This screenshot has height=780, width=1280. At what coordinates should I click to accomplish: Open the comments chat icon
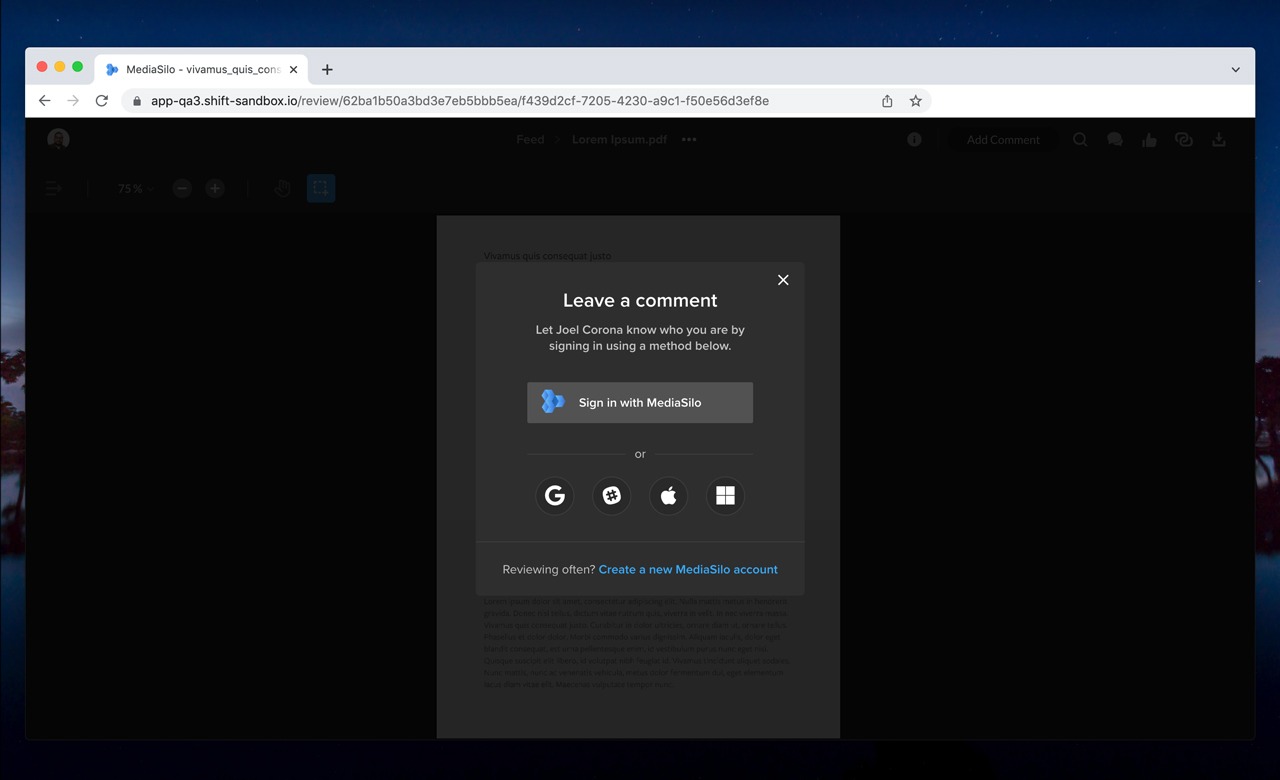click(x=1115, y=140)
